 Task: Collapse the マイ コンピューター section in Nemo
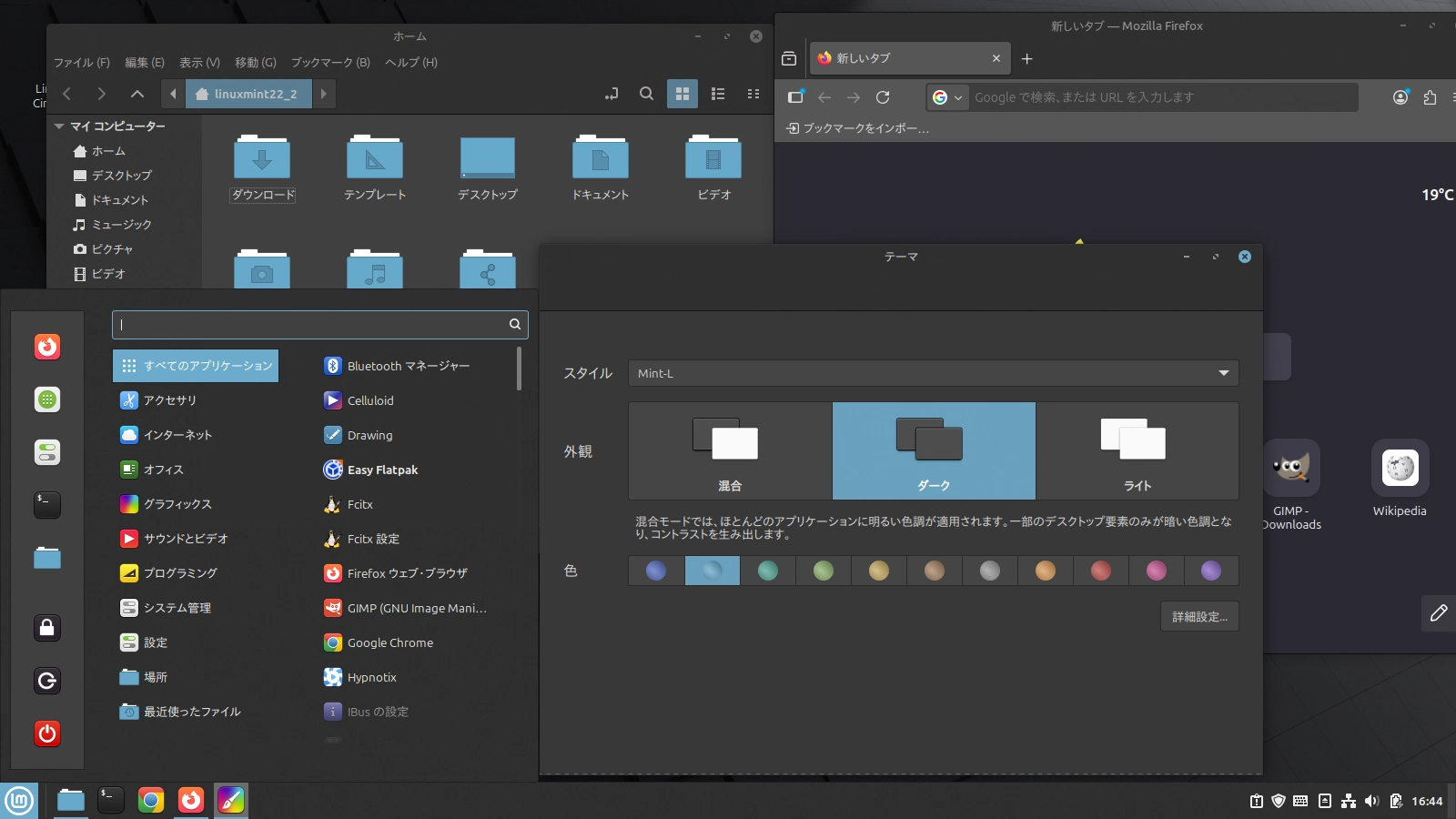[x=59, y=126]
